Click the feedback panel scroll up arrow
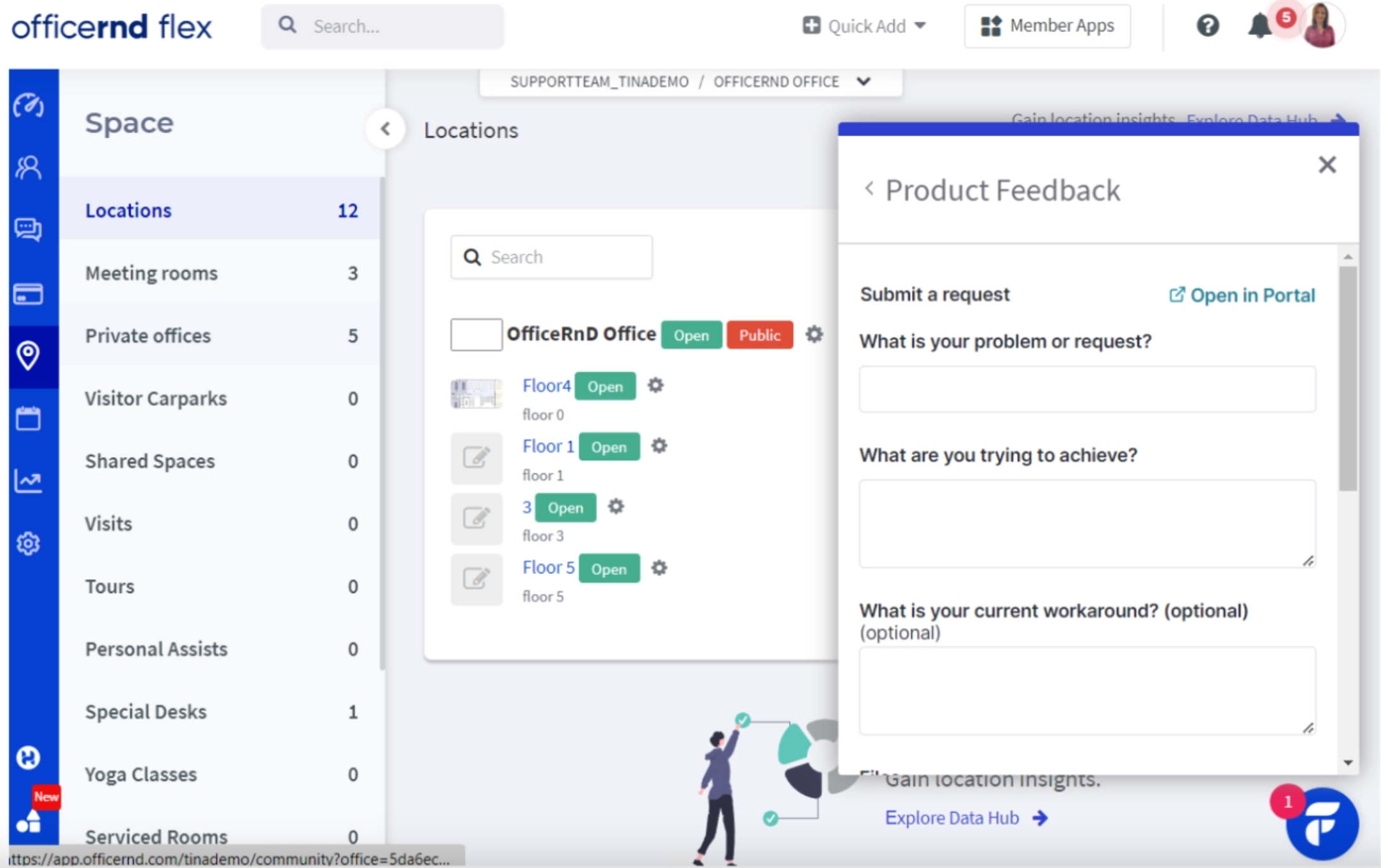Screen dimensions: 1381x868 pos(1347,256)
